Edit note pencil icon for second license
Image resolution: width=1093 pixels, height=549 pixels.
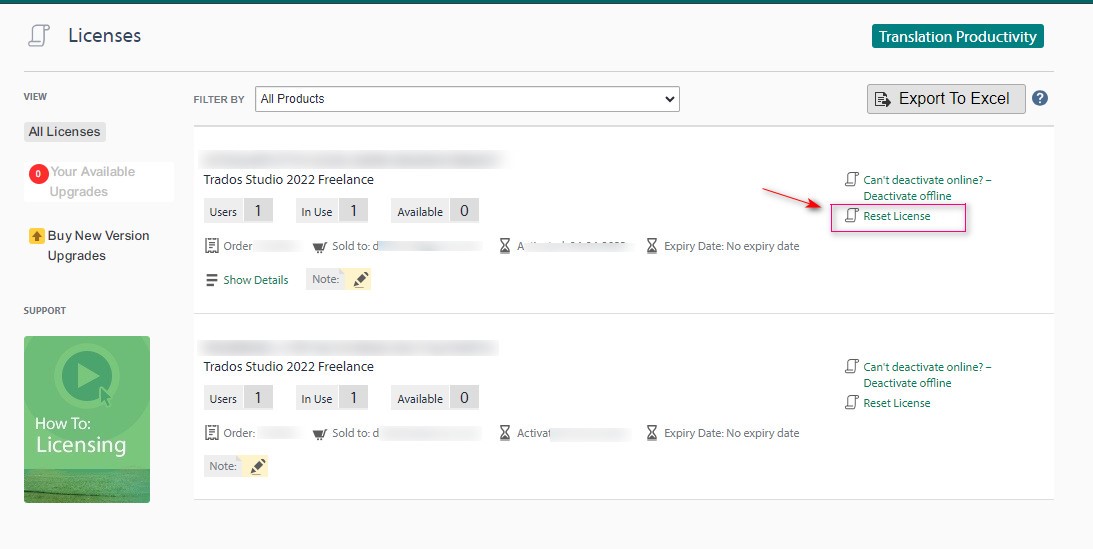pos(257,466)
